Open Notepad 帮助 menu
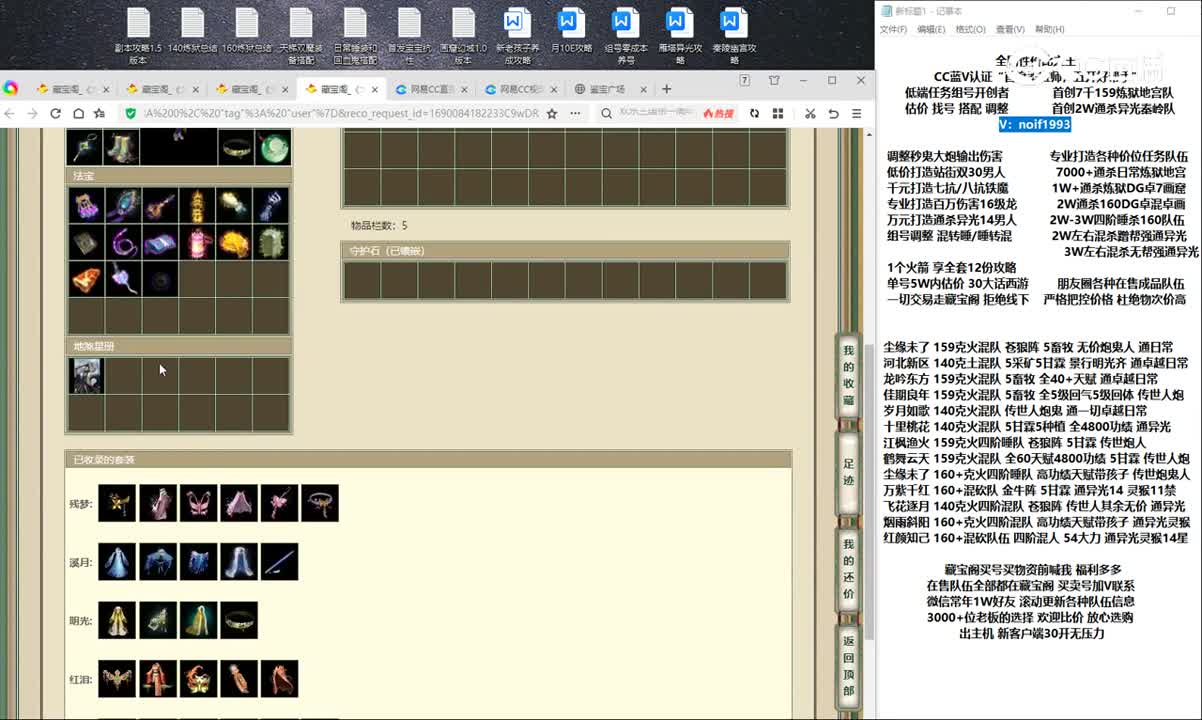Viewport: 1202px width, 720px height. coord(1050,30)
